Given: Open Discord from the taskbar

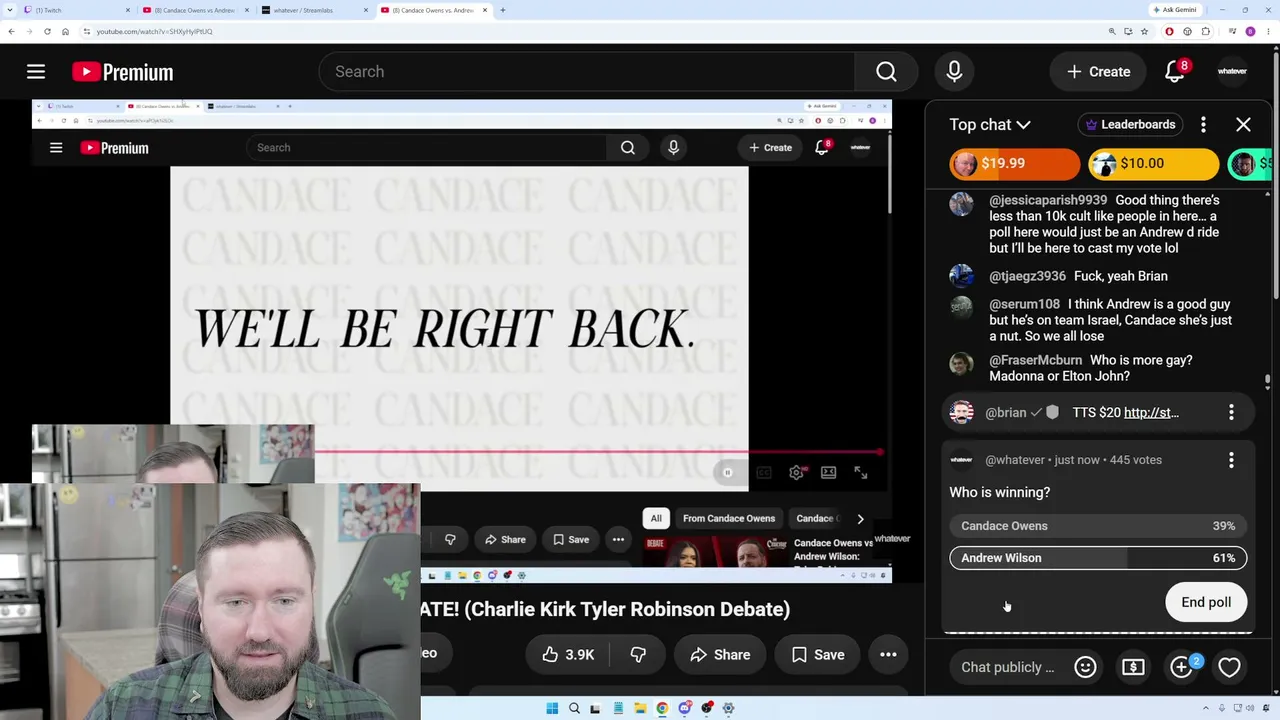Looking at the screenshot, I should tap(685, 708).
